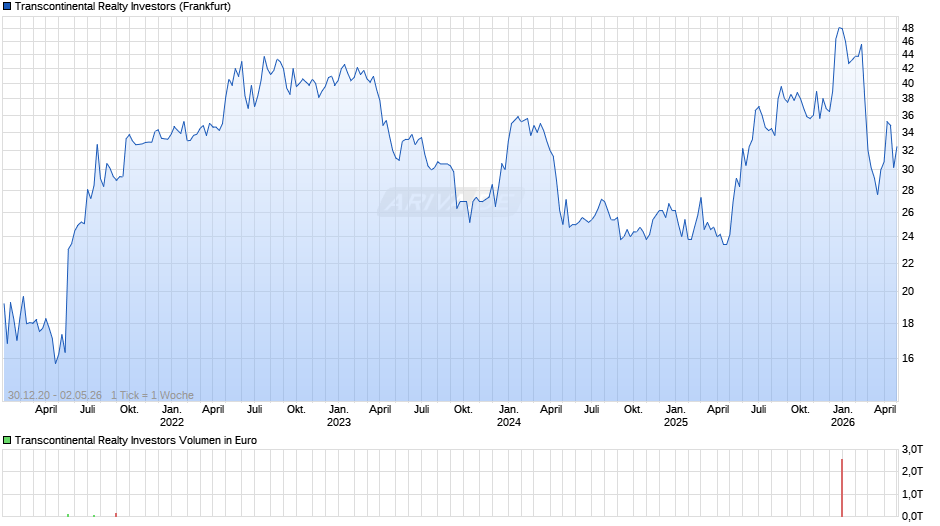This screenshot has width=940, height=526.
Task: Click the 'Jan. 2023' time axis label
Action: coord(339,416)
